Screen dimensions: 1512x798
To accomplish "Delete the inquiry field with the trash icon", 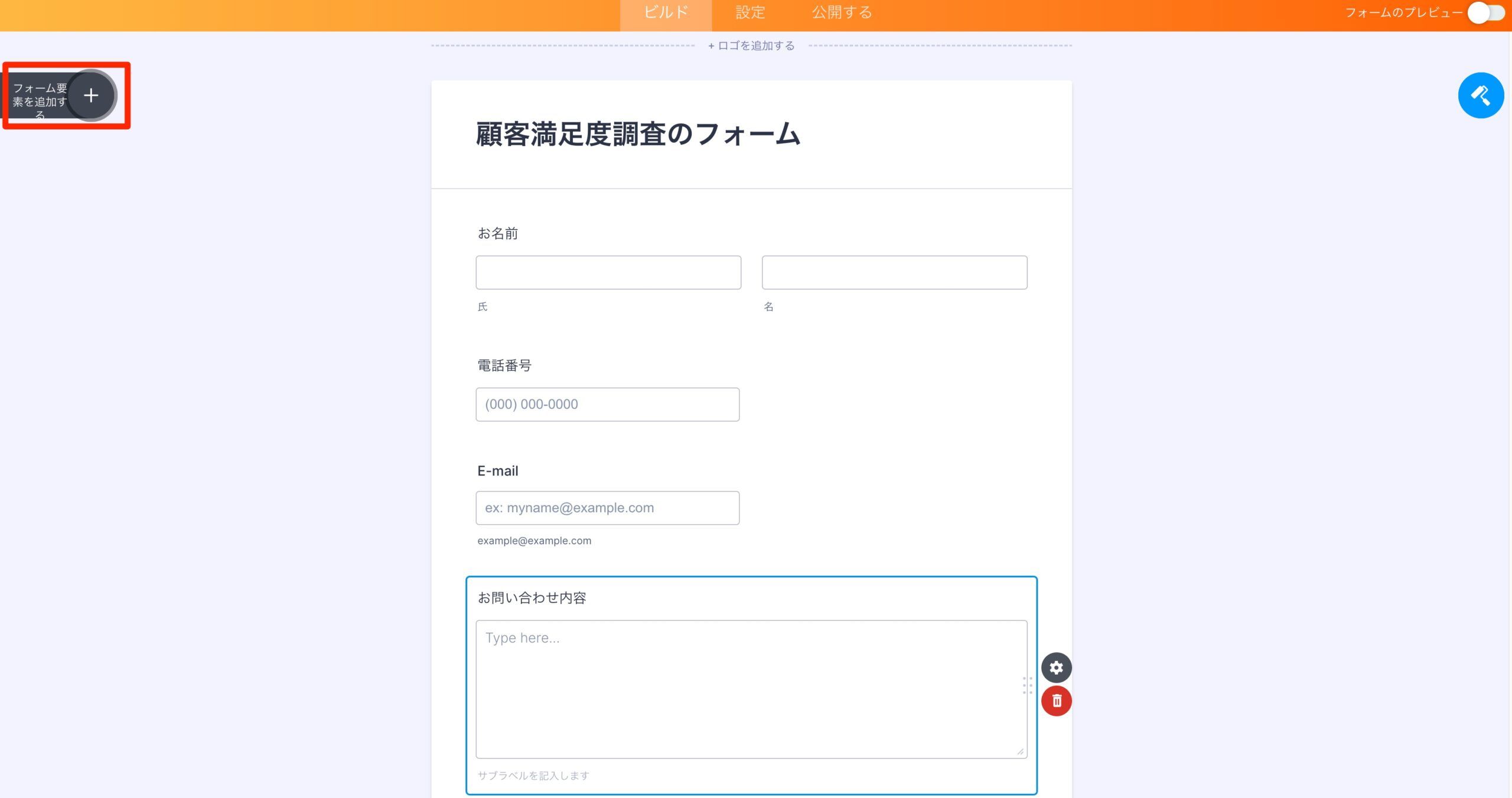I will [x=1056, y=701].
